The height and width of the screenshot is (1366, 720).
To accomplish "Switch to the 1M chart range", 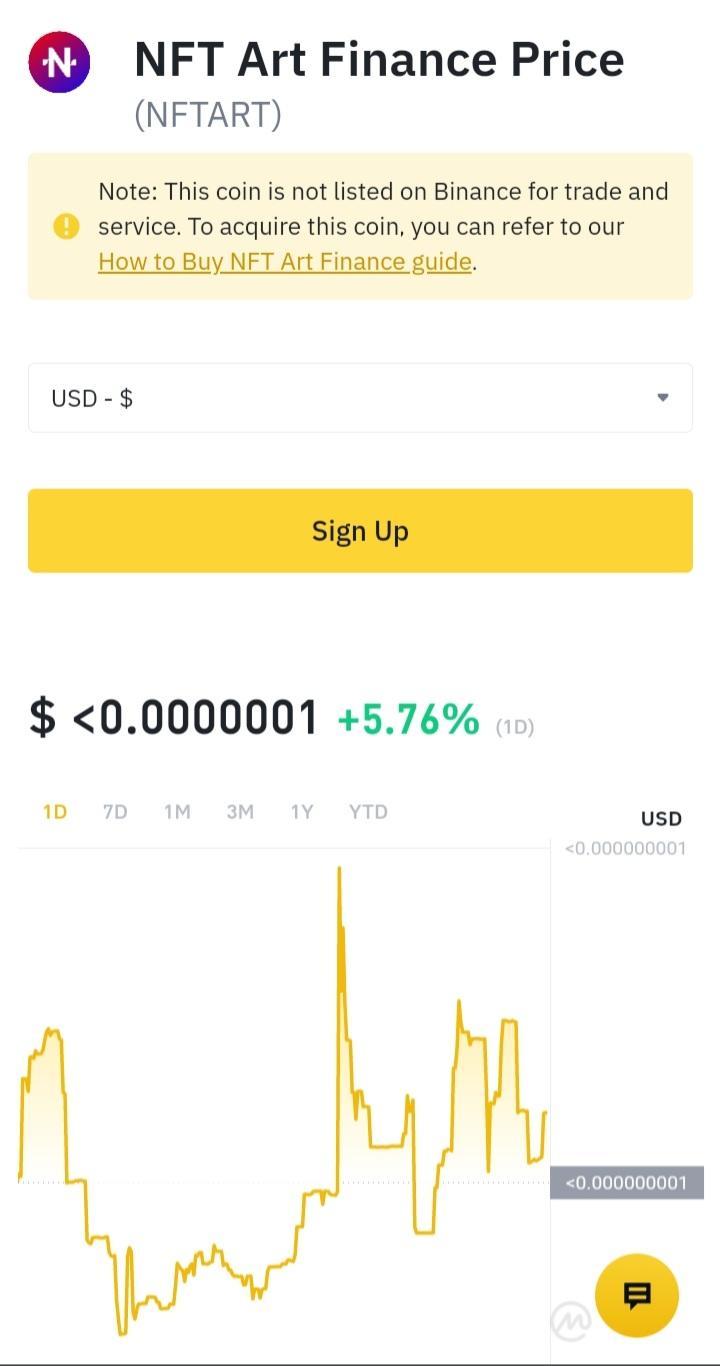I will (x=177, y=812).
